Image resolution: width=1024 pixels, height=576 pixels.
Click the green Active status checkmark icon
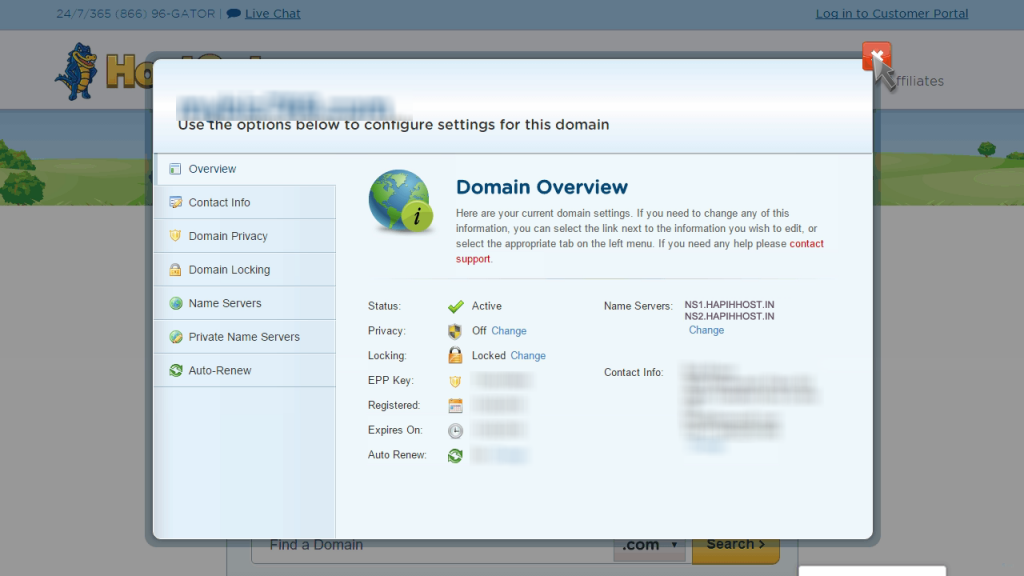pos(455,306)
